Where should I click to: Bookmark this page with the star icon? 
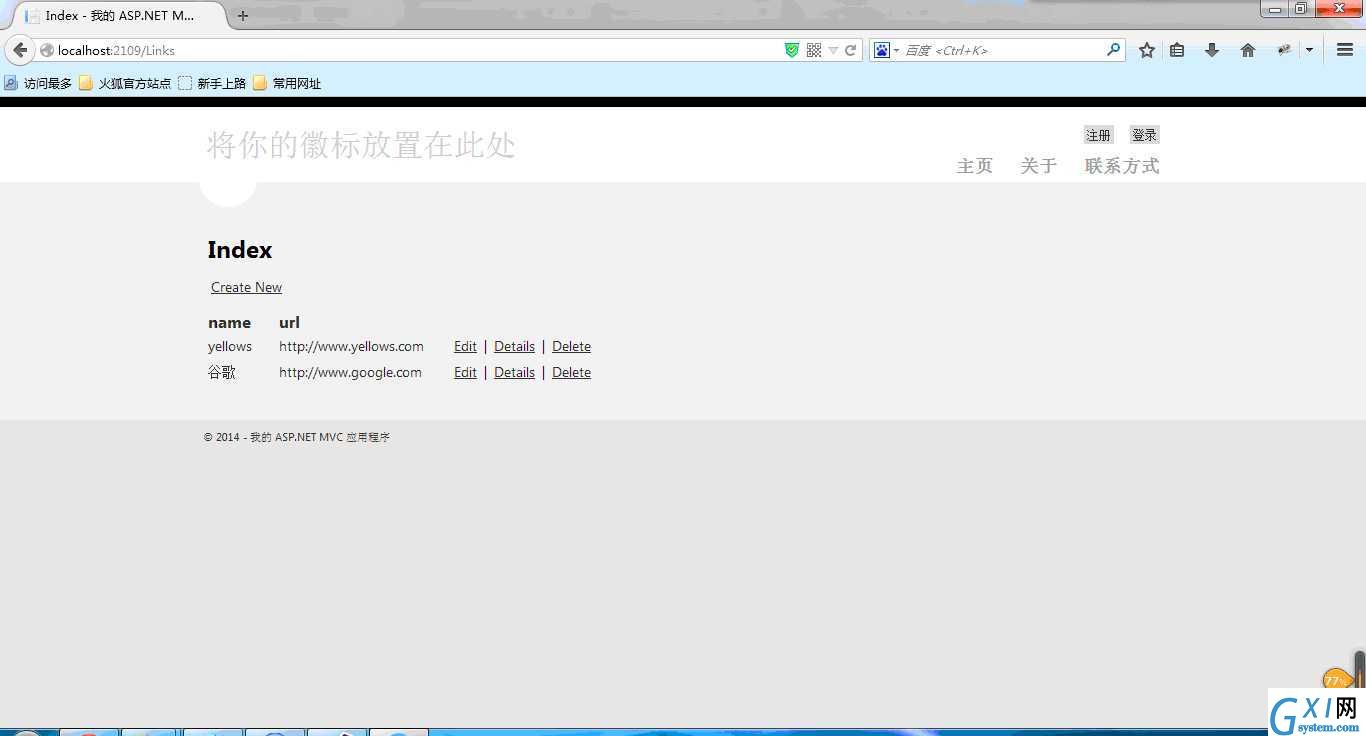point(1147,50)
